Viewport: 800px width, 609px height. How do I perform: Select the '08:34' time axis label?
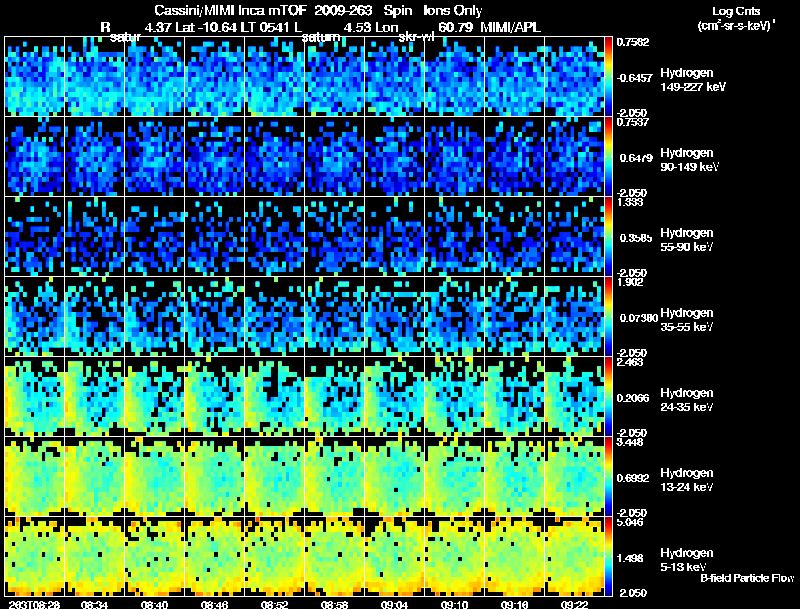coord(94,605)
